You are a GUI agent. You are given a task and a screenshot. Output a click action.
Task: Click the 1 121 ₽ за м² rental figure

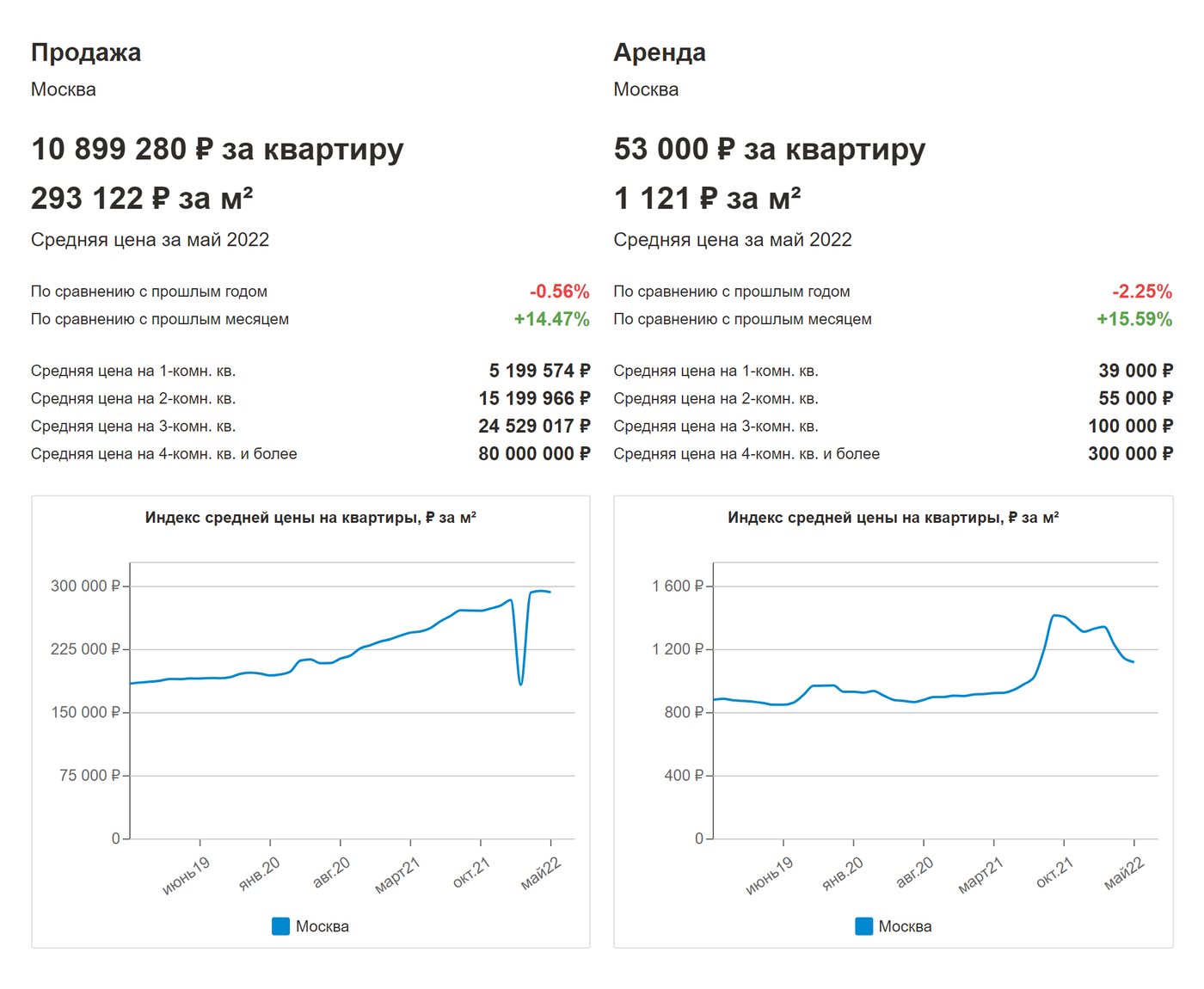707,199
